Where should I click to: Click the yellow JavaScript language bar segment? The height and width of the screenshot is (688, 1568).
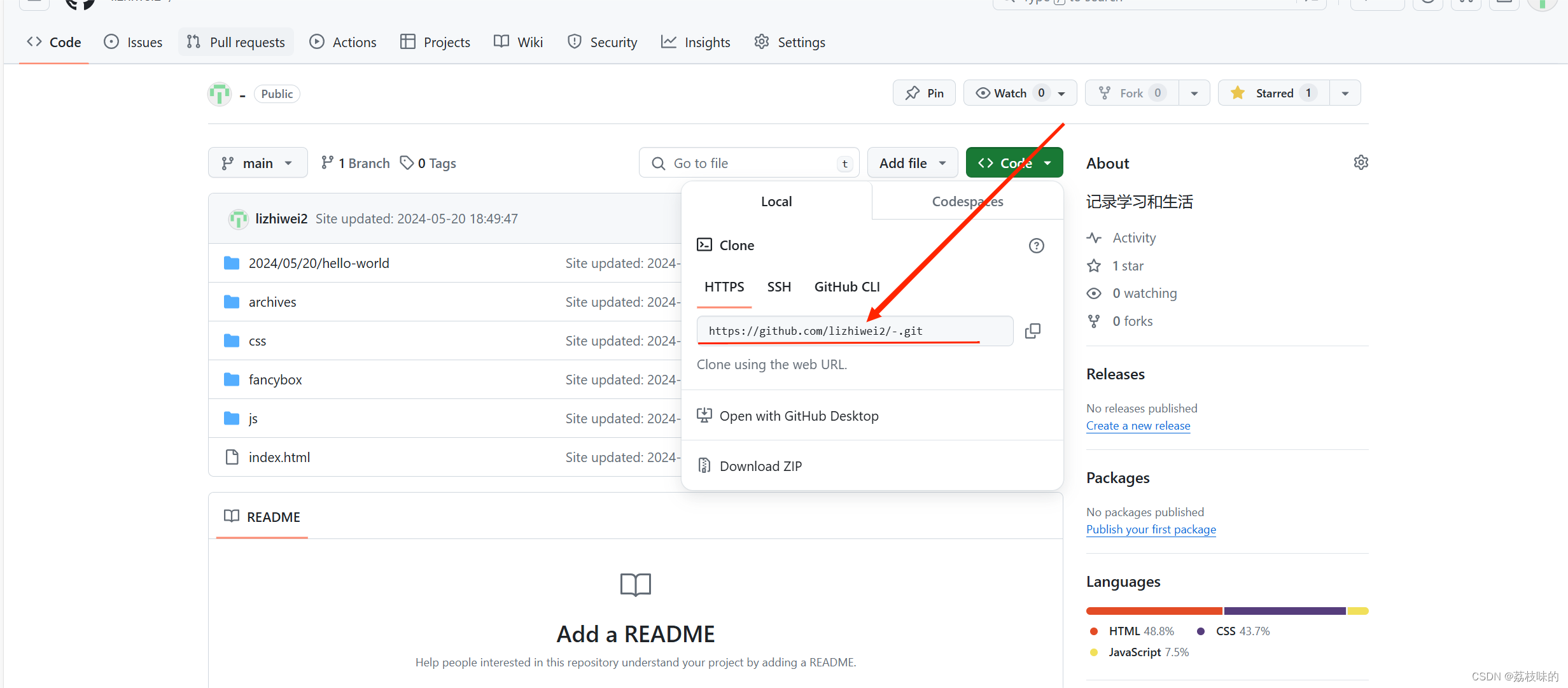click(1358, 611)
